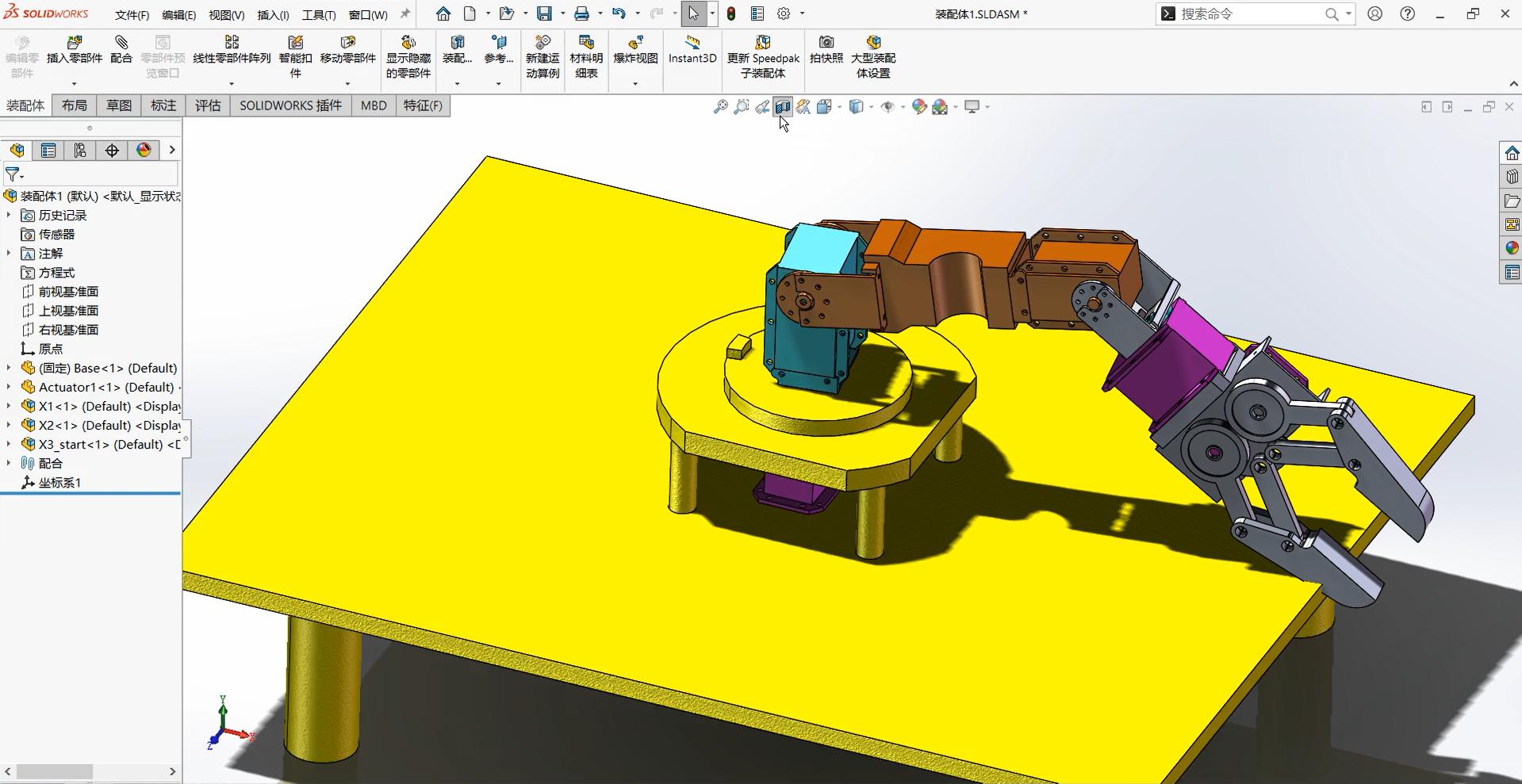This screenshot has height=784, width=1522.
Task: Open the 工具(T) menu
Action: (319, 15)
